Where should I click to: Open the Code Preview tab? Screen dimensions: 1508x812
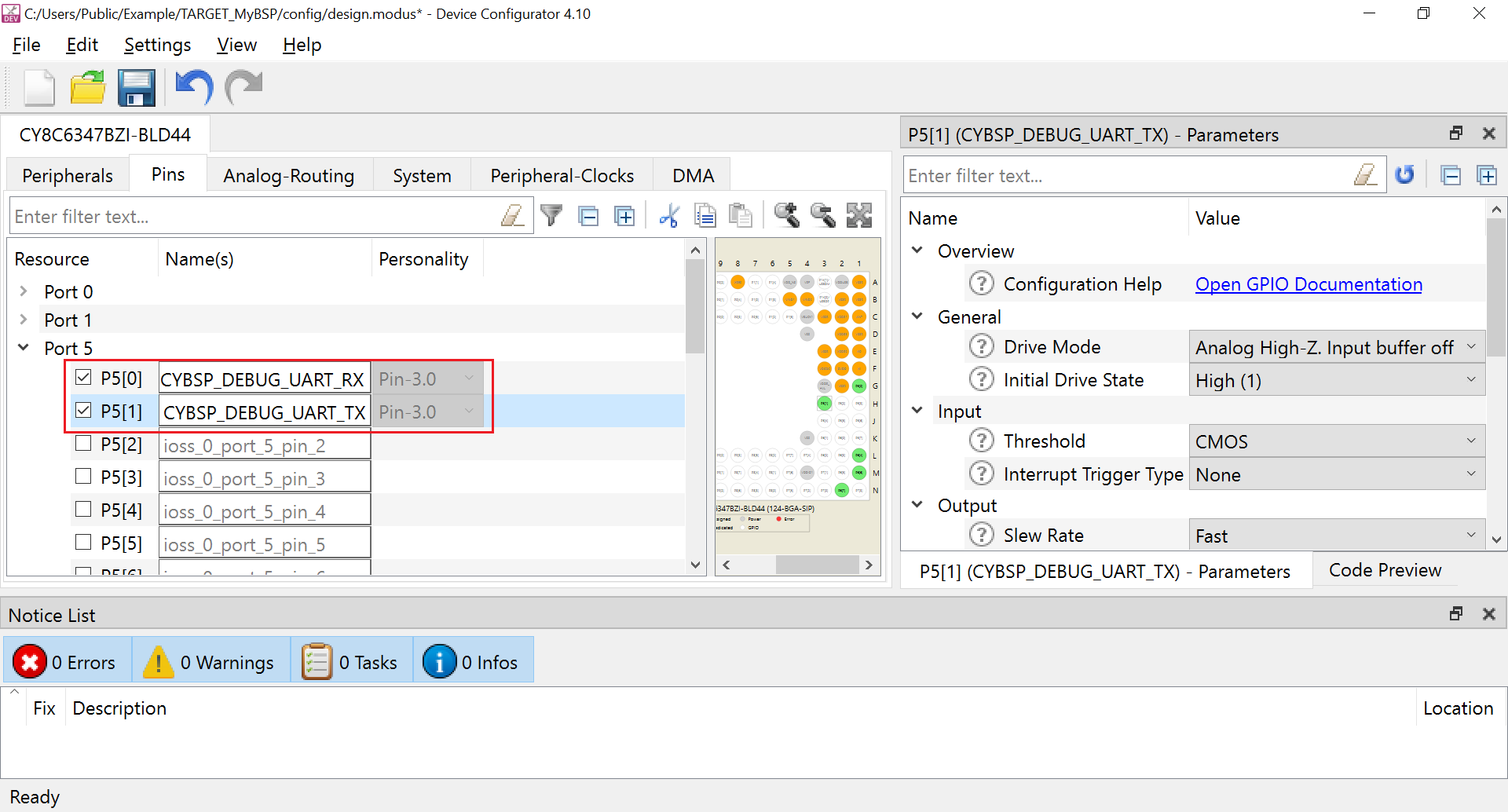tap(1385, 570)
